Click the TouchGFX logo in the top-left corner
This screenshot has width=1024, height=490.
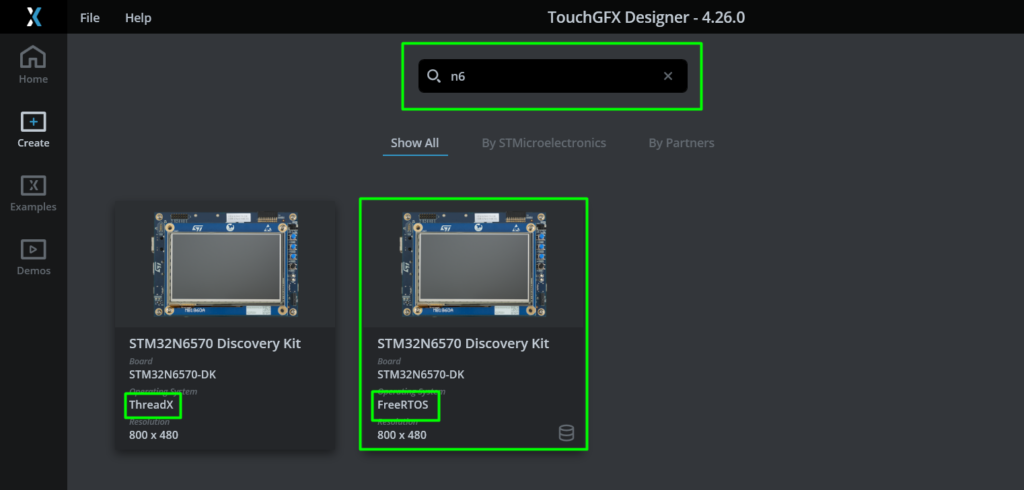[x=33, y=17]
